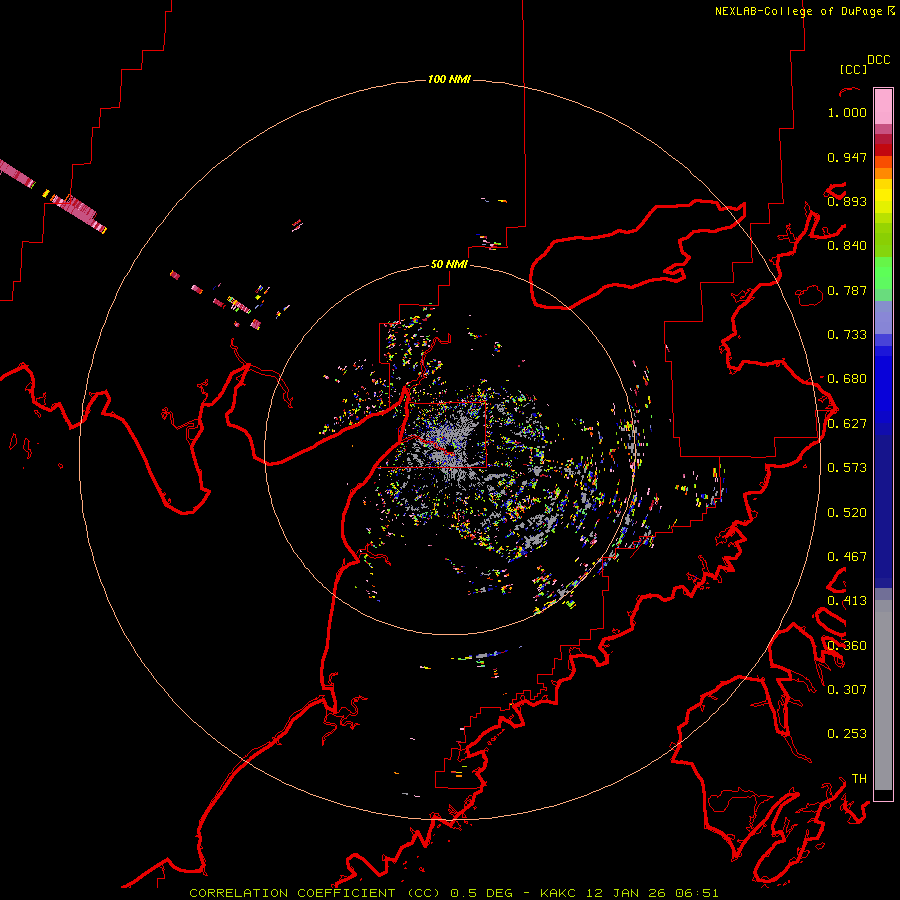Click the 0.413 color scale label
Screen dimensions: 900x900
pos(847,601)
